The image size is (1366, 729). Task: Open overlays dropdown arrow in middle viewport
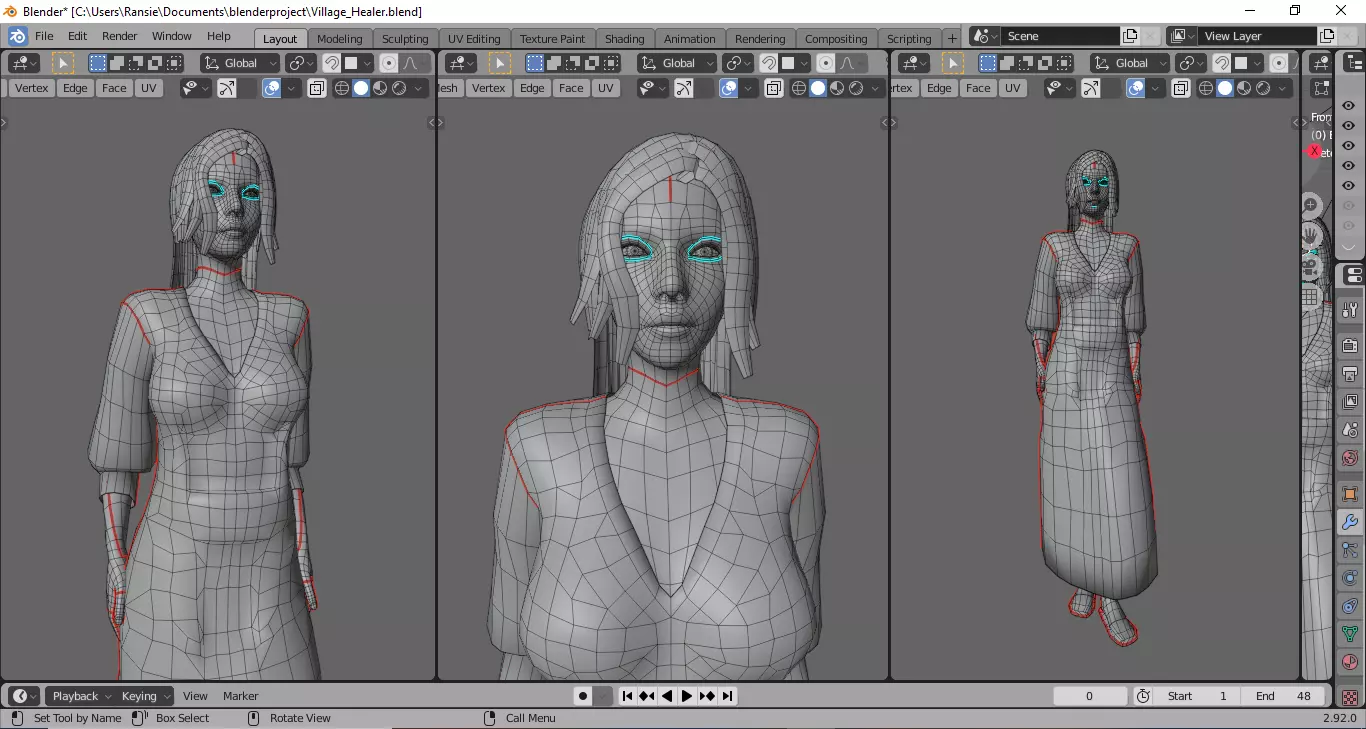748,88
